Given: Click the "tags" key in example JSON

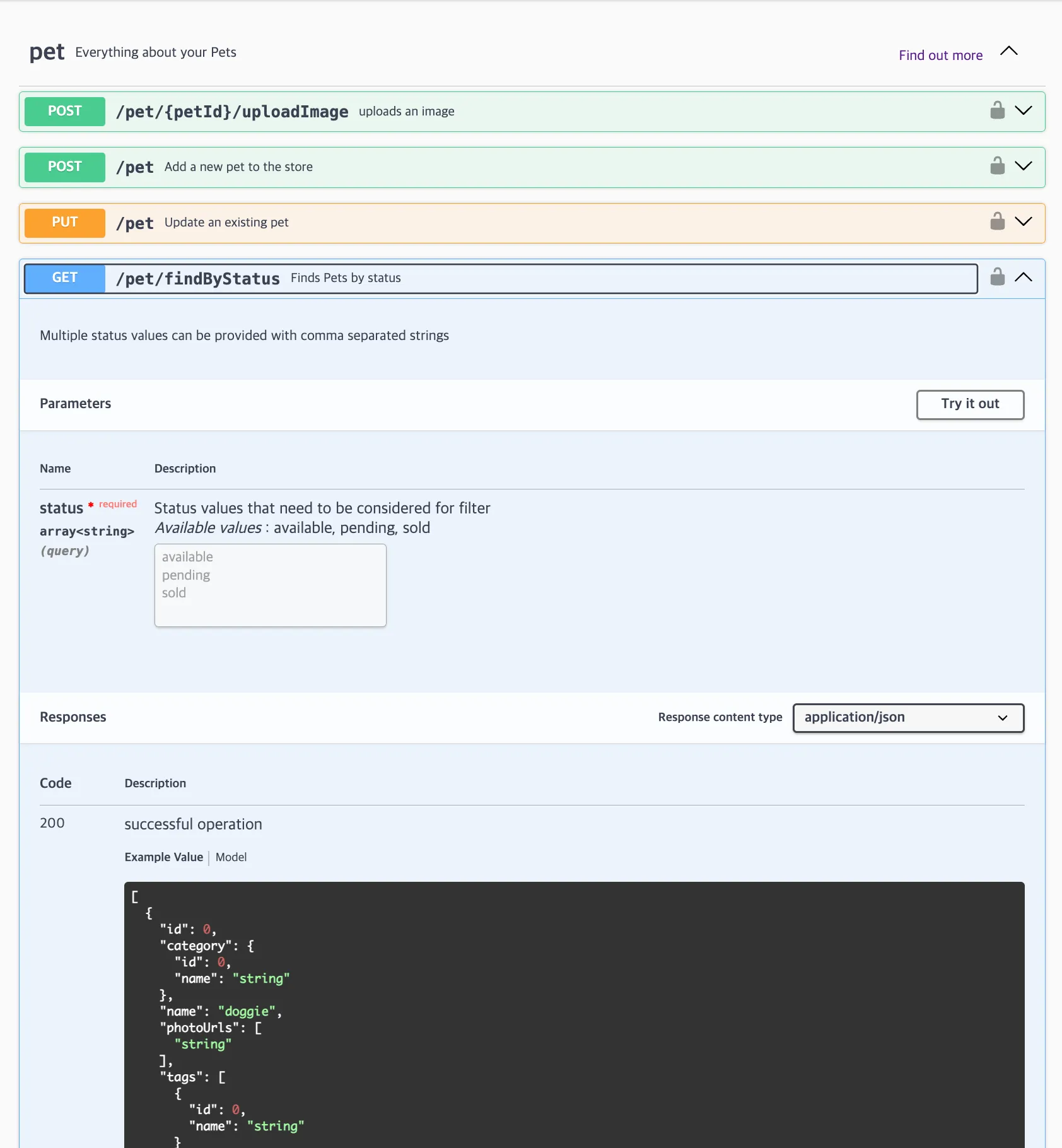Looking at the screenshot, I should coord(182,1077).
